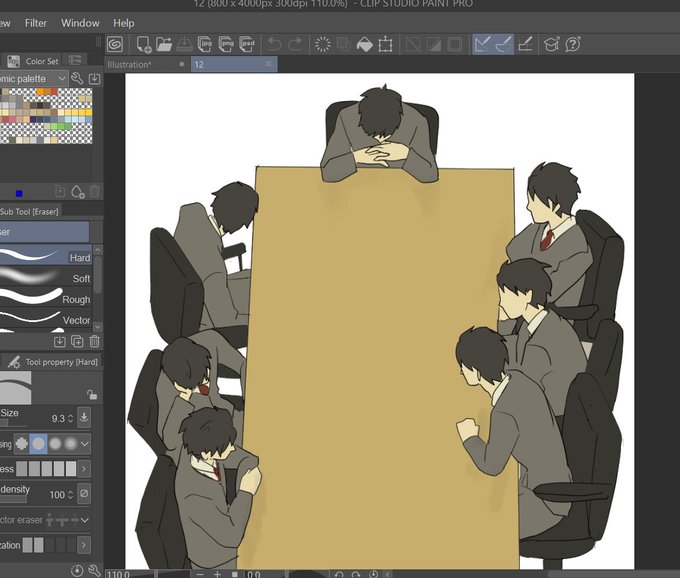Import sub tool material icon
Screen dimensions: 680x578
click(59, 342)
